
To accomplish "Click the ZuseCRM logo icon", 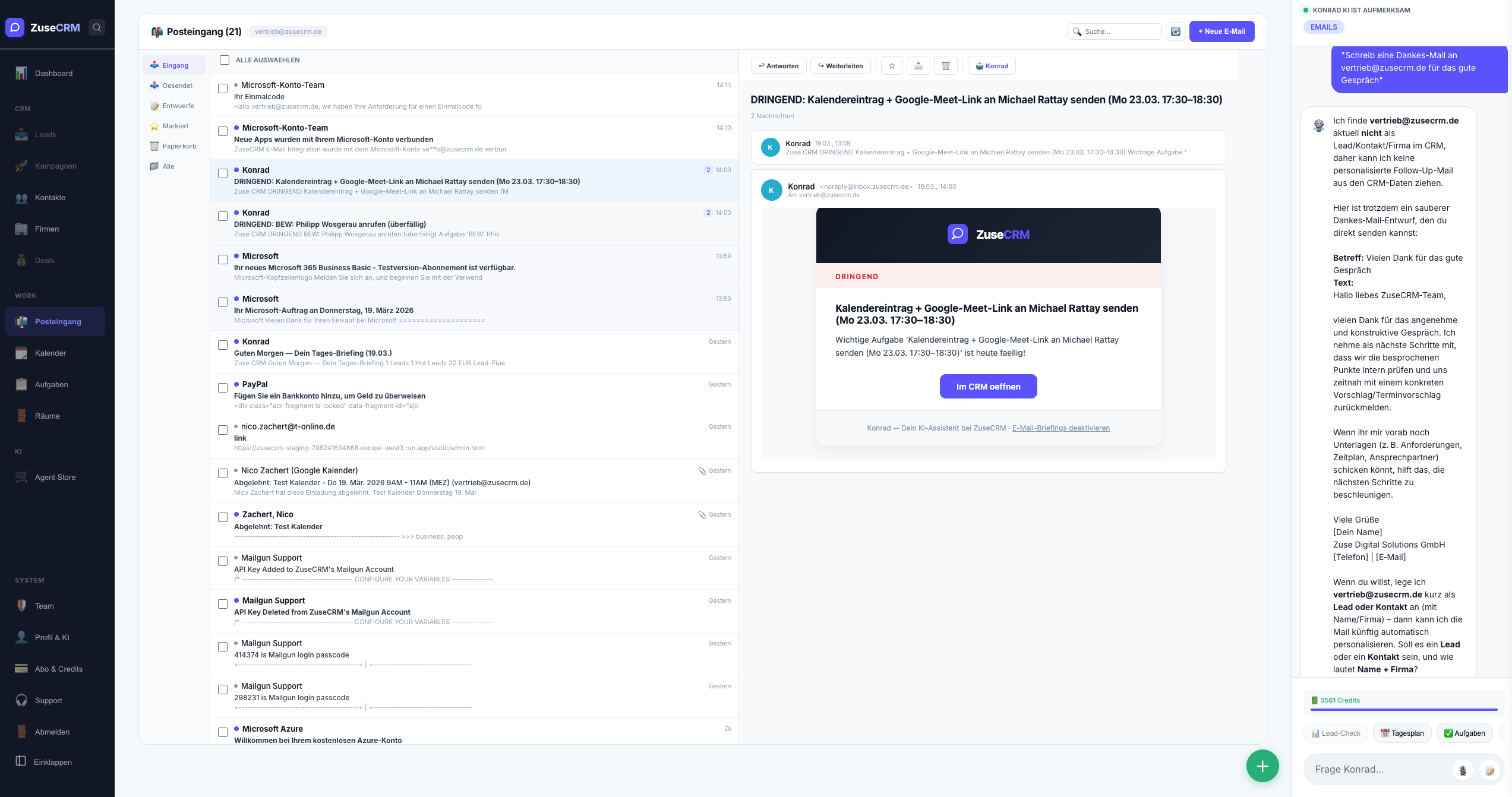I will [x=15, y=27].
